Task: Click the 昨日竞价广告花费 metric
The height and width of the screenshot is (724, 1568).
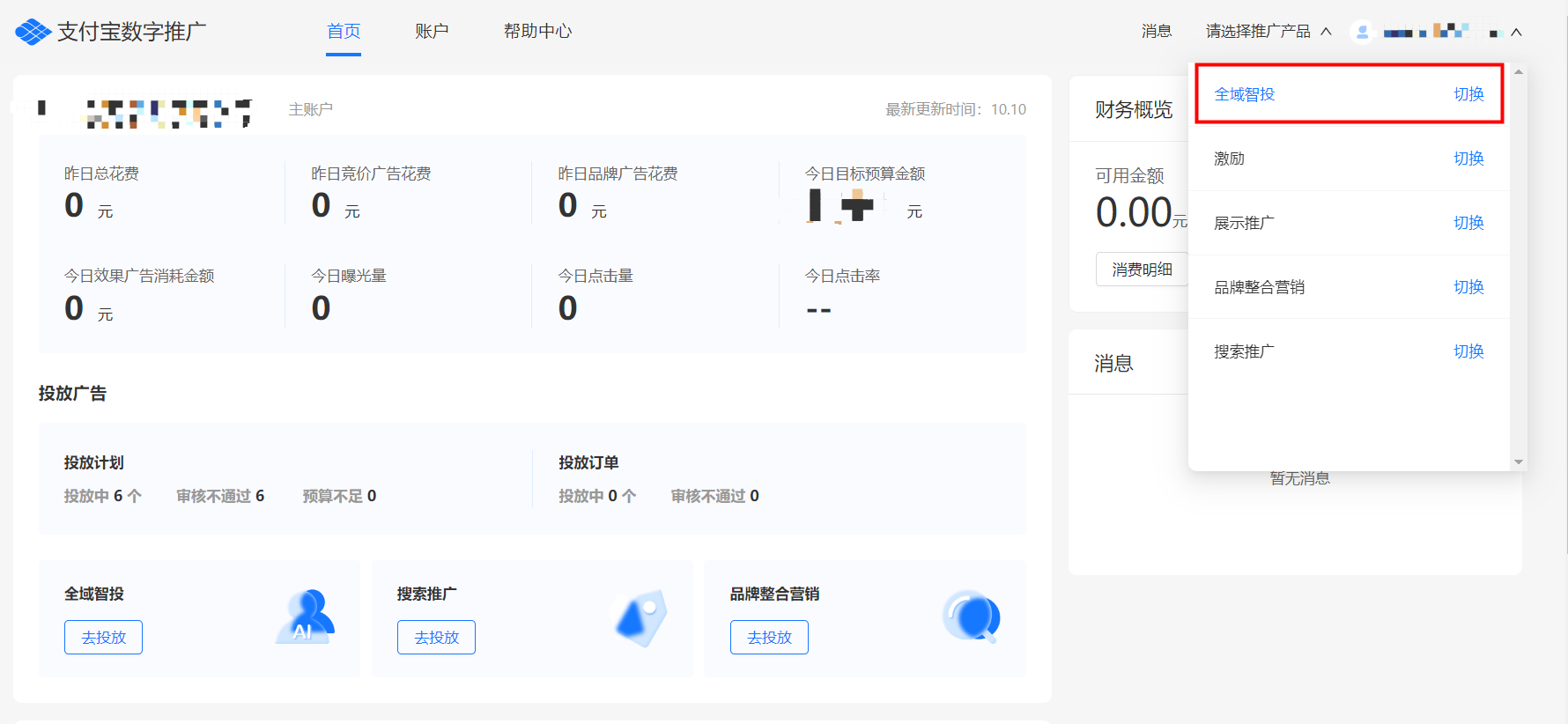Action: [x=371, y=193]
